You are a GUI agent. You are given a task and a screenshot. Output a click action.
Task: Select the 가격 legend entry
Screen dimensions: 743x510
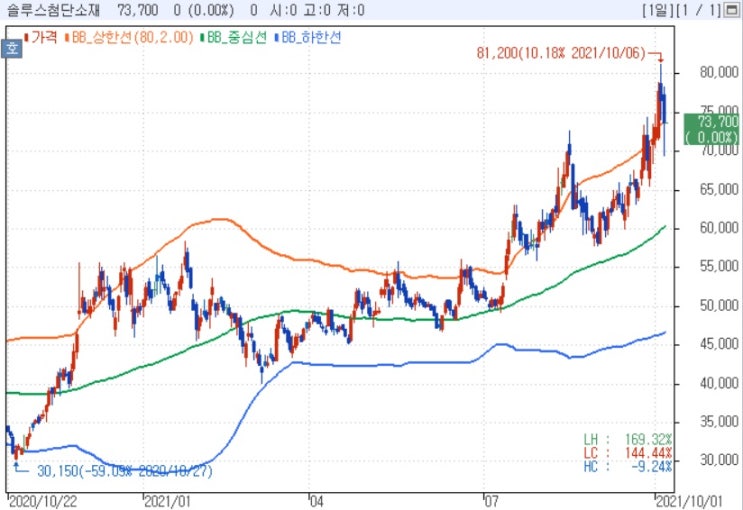tap(44, 37)
